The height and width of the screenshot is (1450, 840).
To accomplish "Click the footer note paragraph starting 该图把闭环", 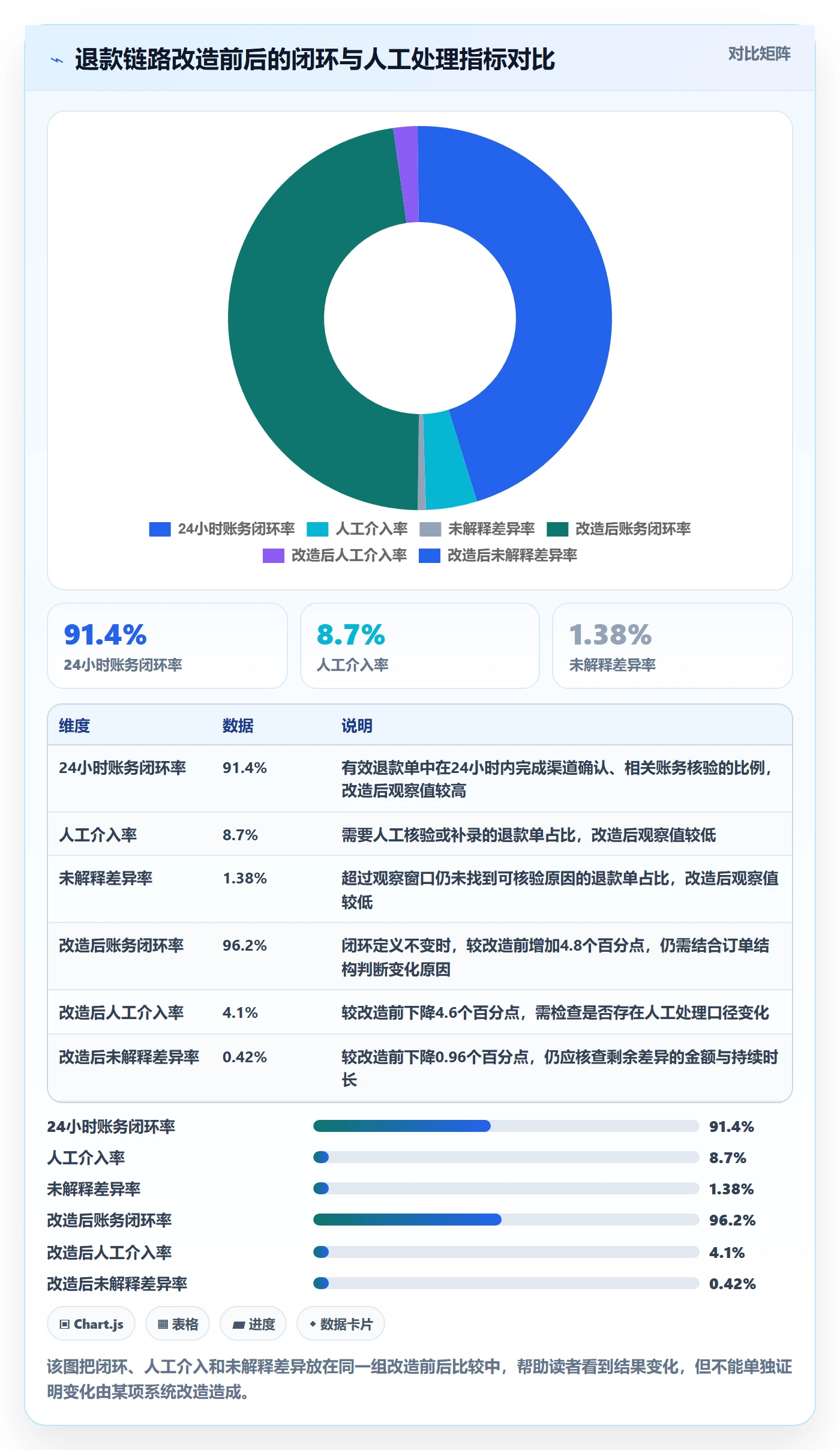I will 420,1379.
